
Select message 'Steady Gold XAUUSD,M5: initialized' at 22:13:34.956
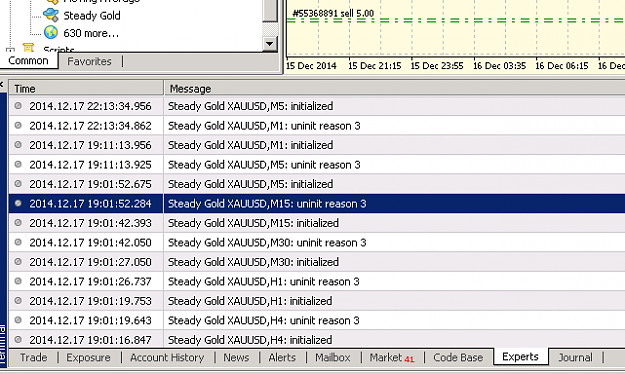[x=250, y=106]
